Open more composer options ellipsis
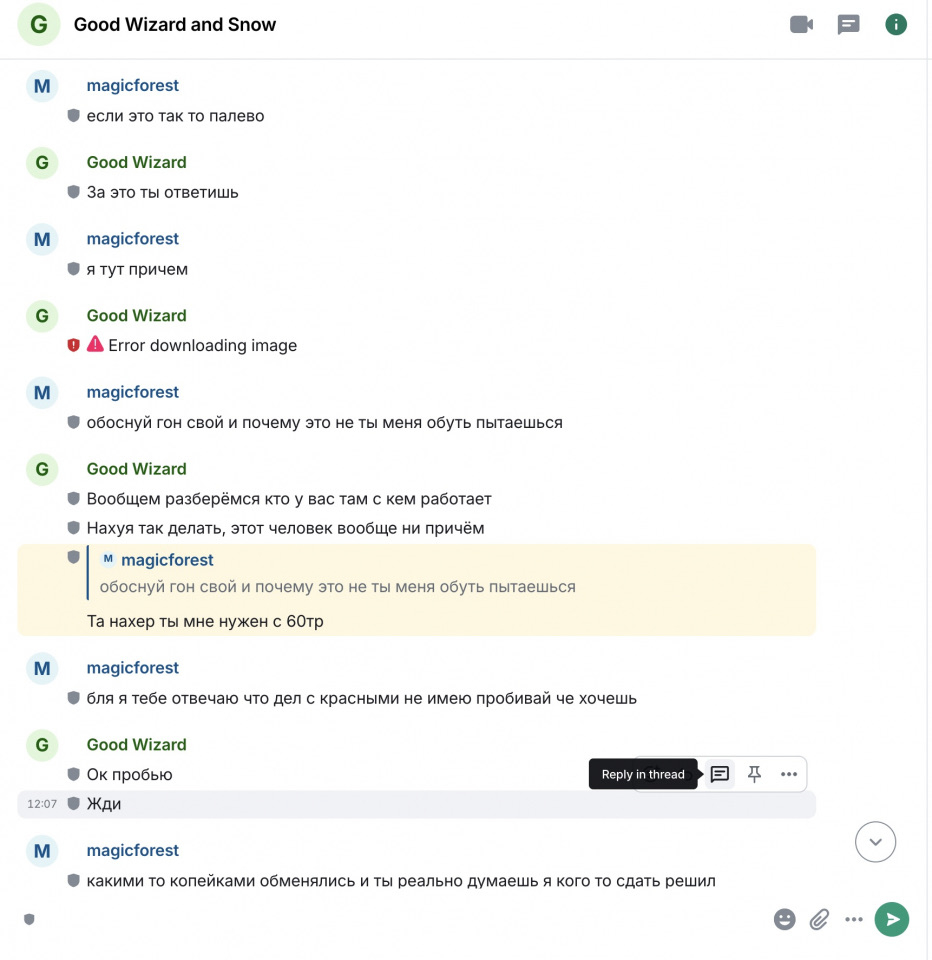932x960 pixels. coord(854,919)
